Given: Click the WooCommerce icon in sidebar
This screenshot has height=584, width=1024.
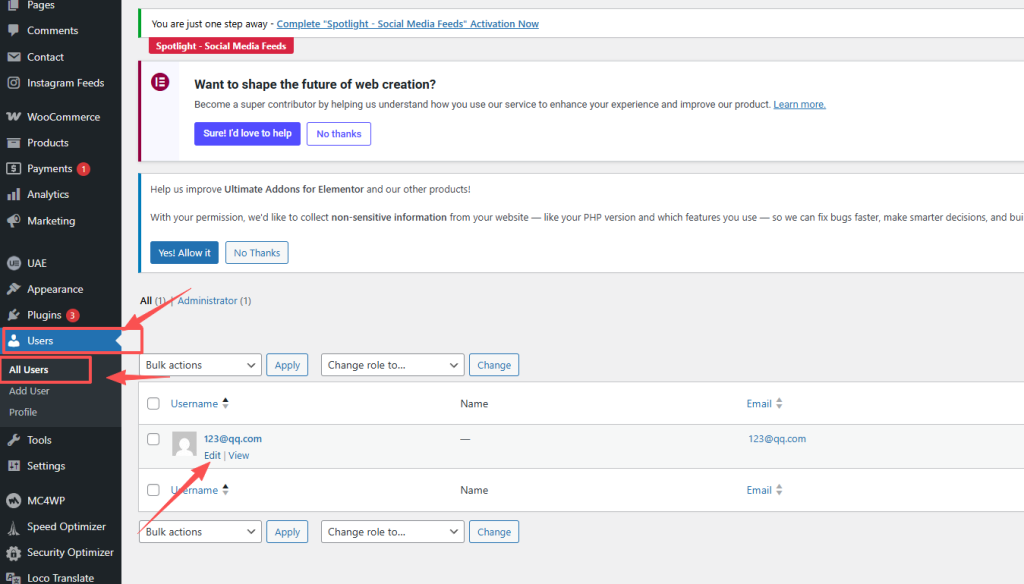Looking at the screenshot, I should [14, 117].
